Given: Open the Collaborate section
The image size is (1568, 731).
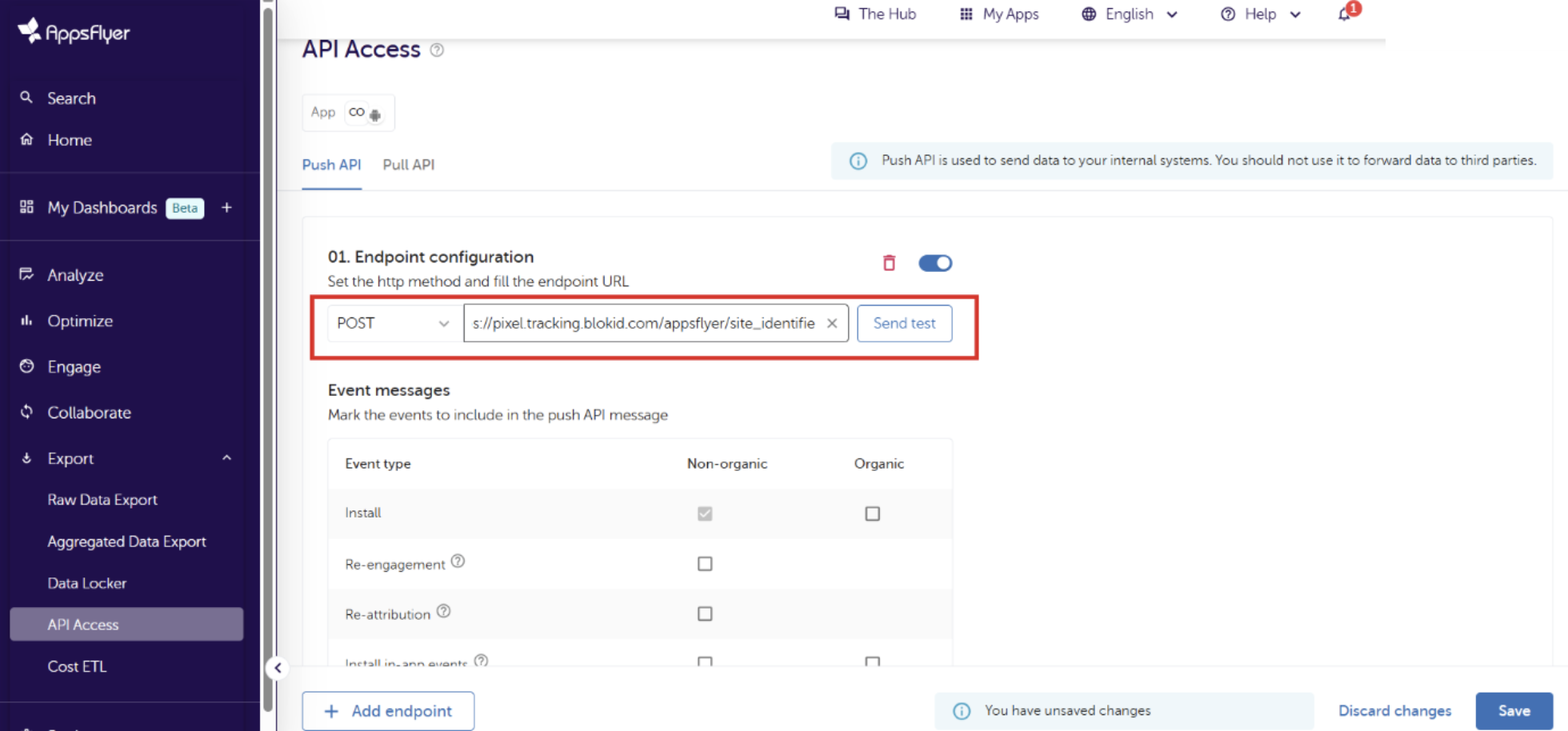Looking at the screenshot, I should pyautogui.click(x=89, y=413).
